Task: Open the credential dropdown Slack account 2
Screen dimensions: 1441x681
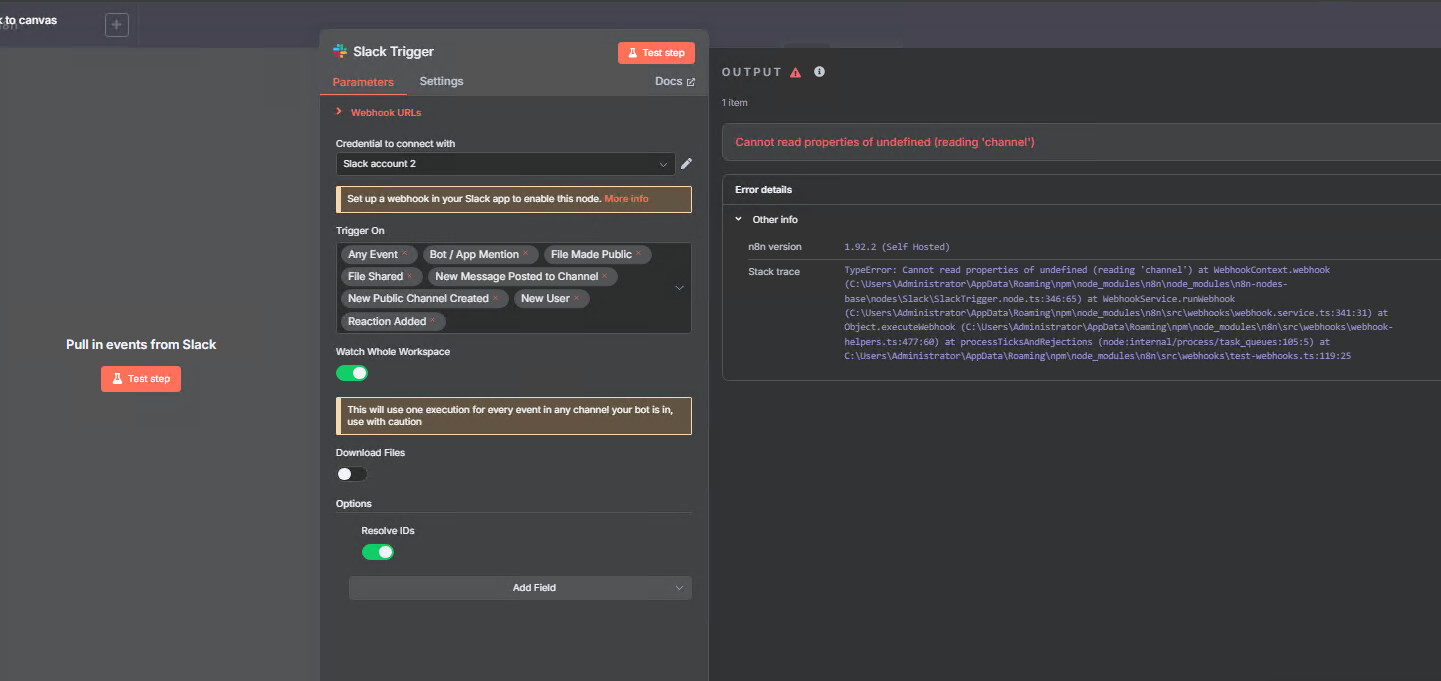Action: [506, 163]
